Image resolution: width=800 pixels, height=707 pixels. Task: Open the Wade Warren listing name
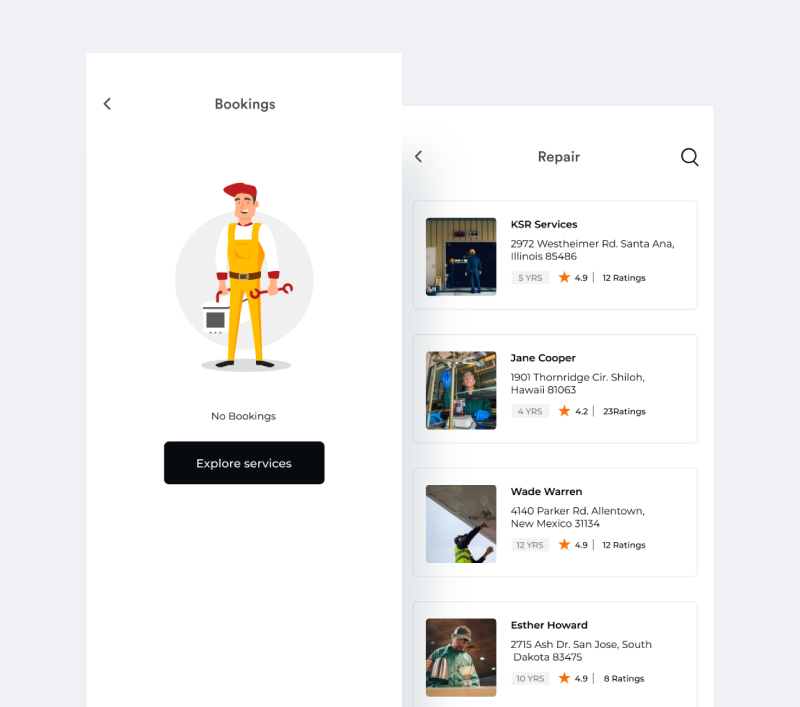[546, 492]
